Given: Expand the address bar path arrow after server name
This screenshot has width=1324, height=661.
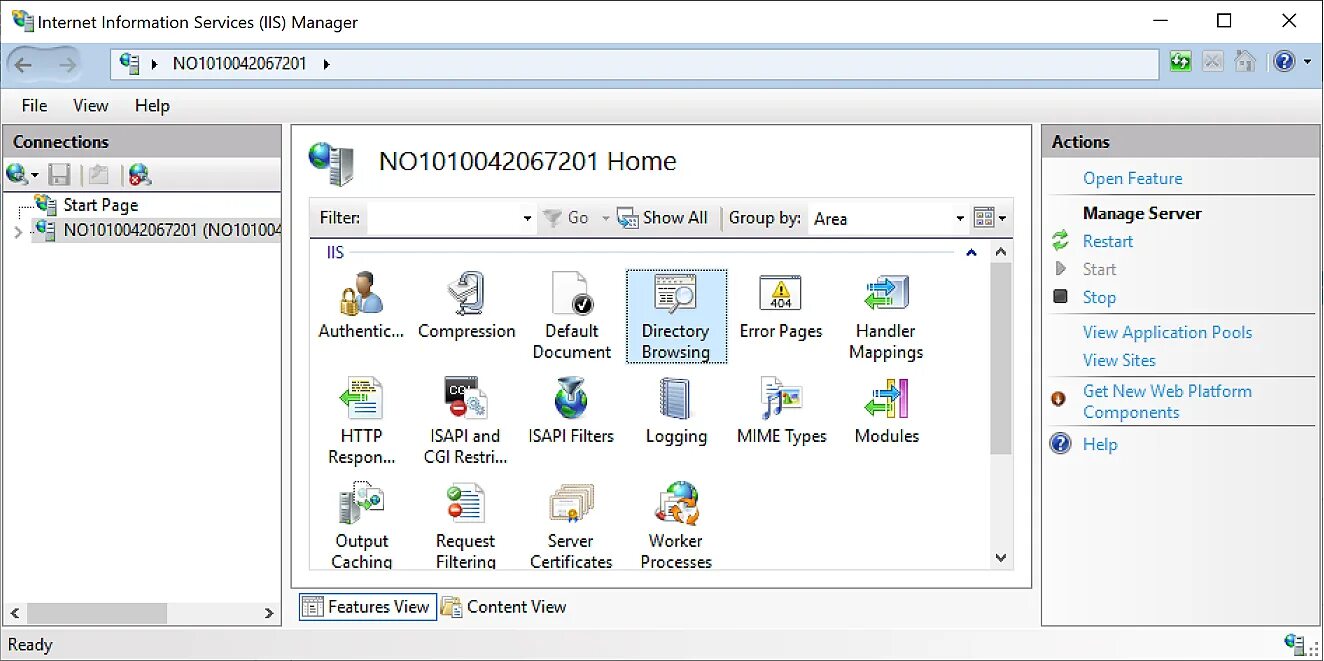Looking at the screenshot, I should 326,64.
